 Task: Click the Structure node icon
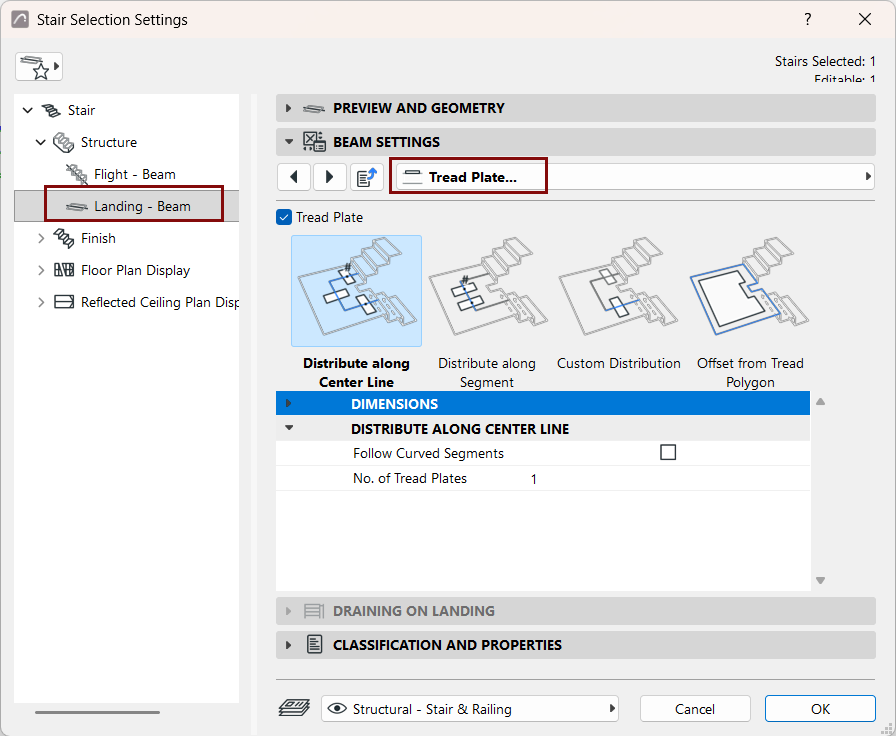pos(63,142)
